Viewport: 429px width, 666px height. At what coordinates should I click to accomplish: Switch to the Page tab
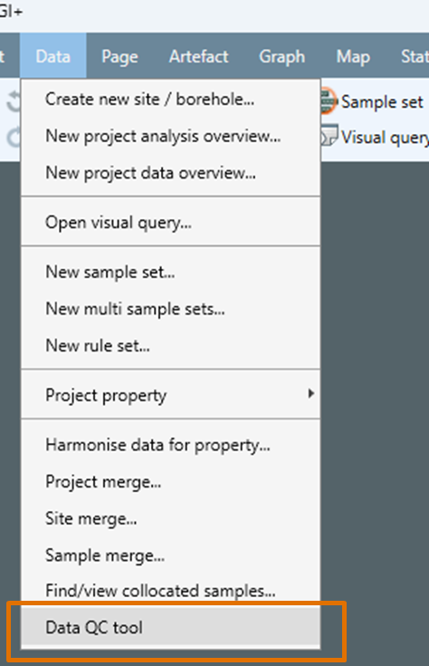point(120,56)
